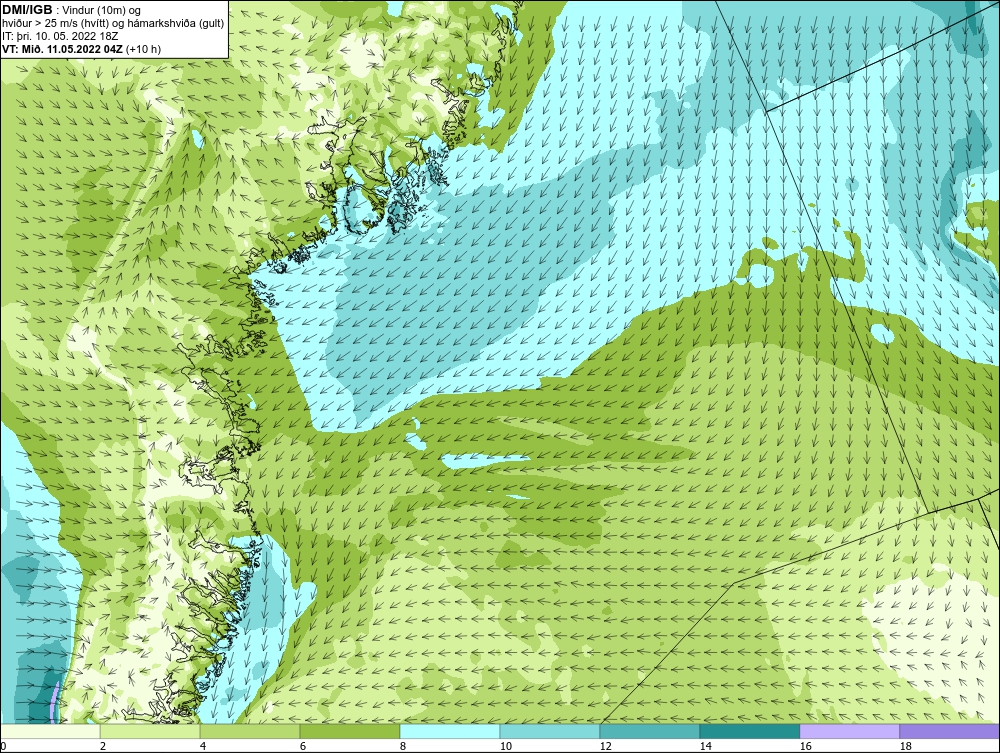1000x753 pixels.
Task: Click the 8–10 m/s light cyan swatch
Action: tap(450, 731)
